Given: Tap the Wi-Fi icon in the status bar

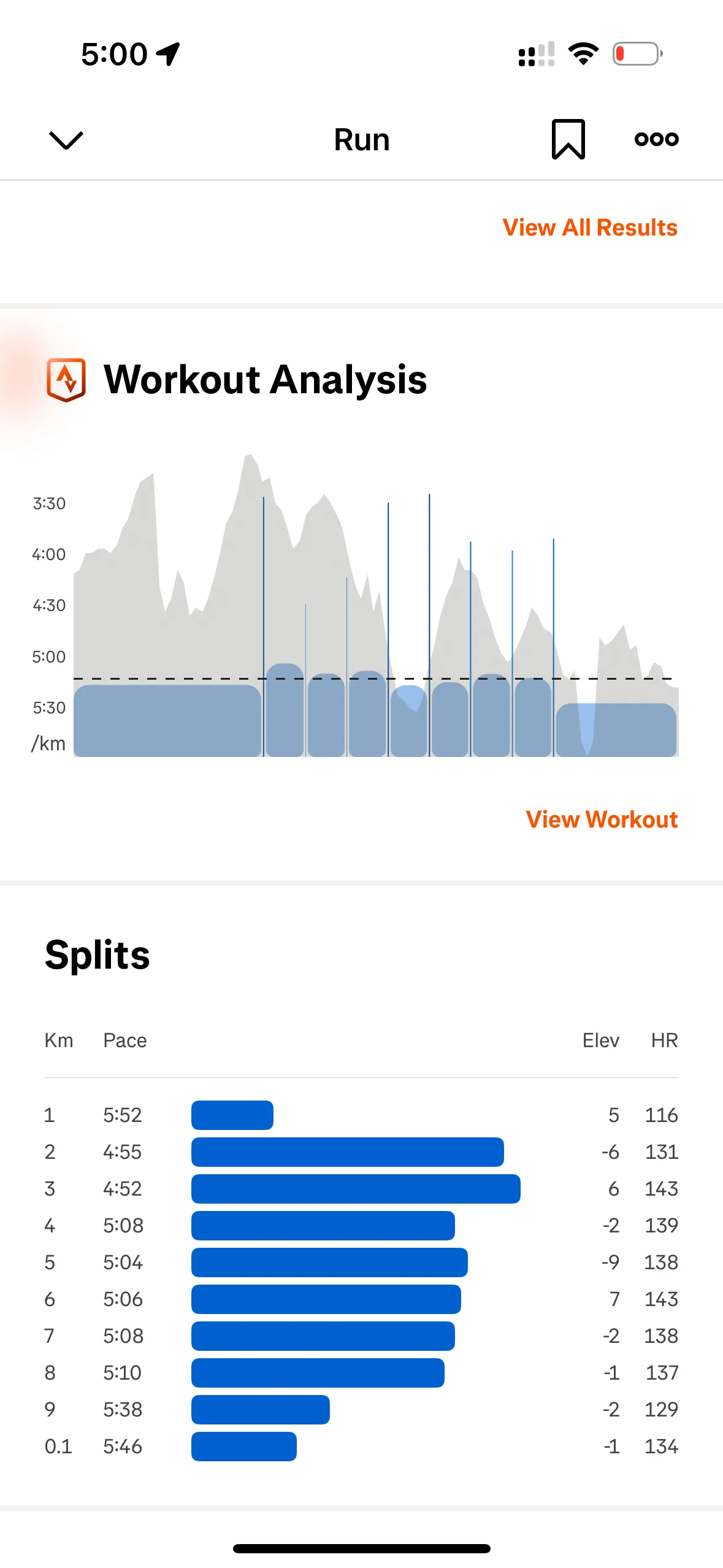Looking at the screenshot, I should click(x=583, y=54).
